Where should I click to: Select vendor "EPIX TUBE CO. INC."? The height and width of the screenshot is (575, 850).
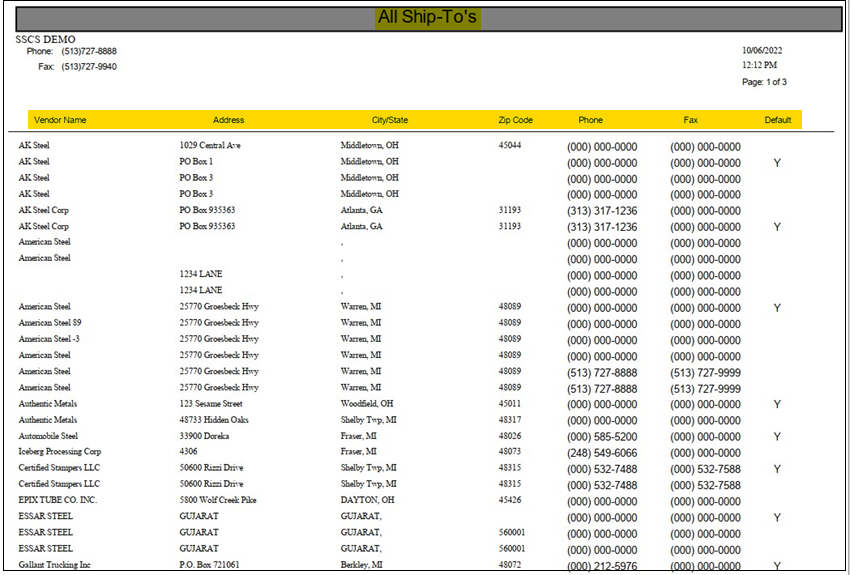click(57, 500)
